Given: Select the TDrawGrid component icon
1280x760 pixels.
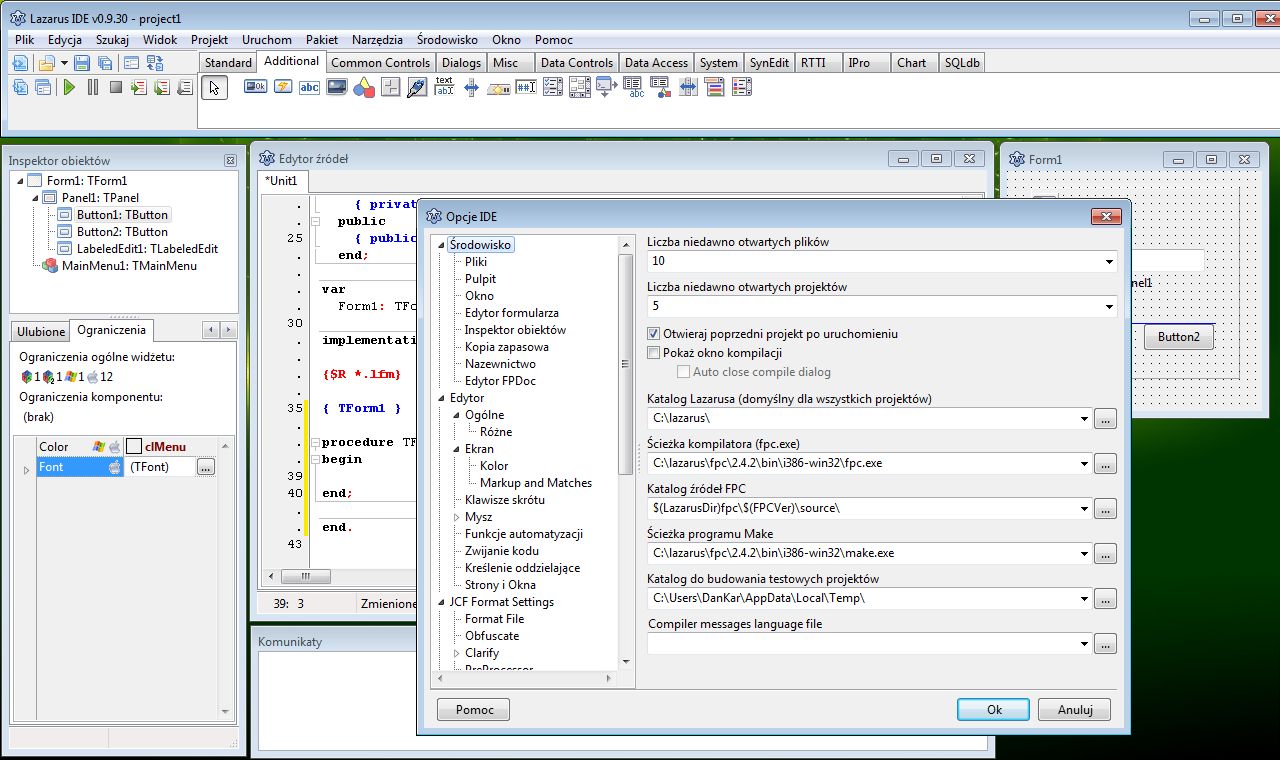Looking at the screenshot, I should (x=661, y=87).
